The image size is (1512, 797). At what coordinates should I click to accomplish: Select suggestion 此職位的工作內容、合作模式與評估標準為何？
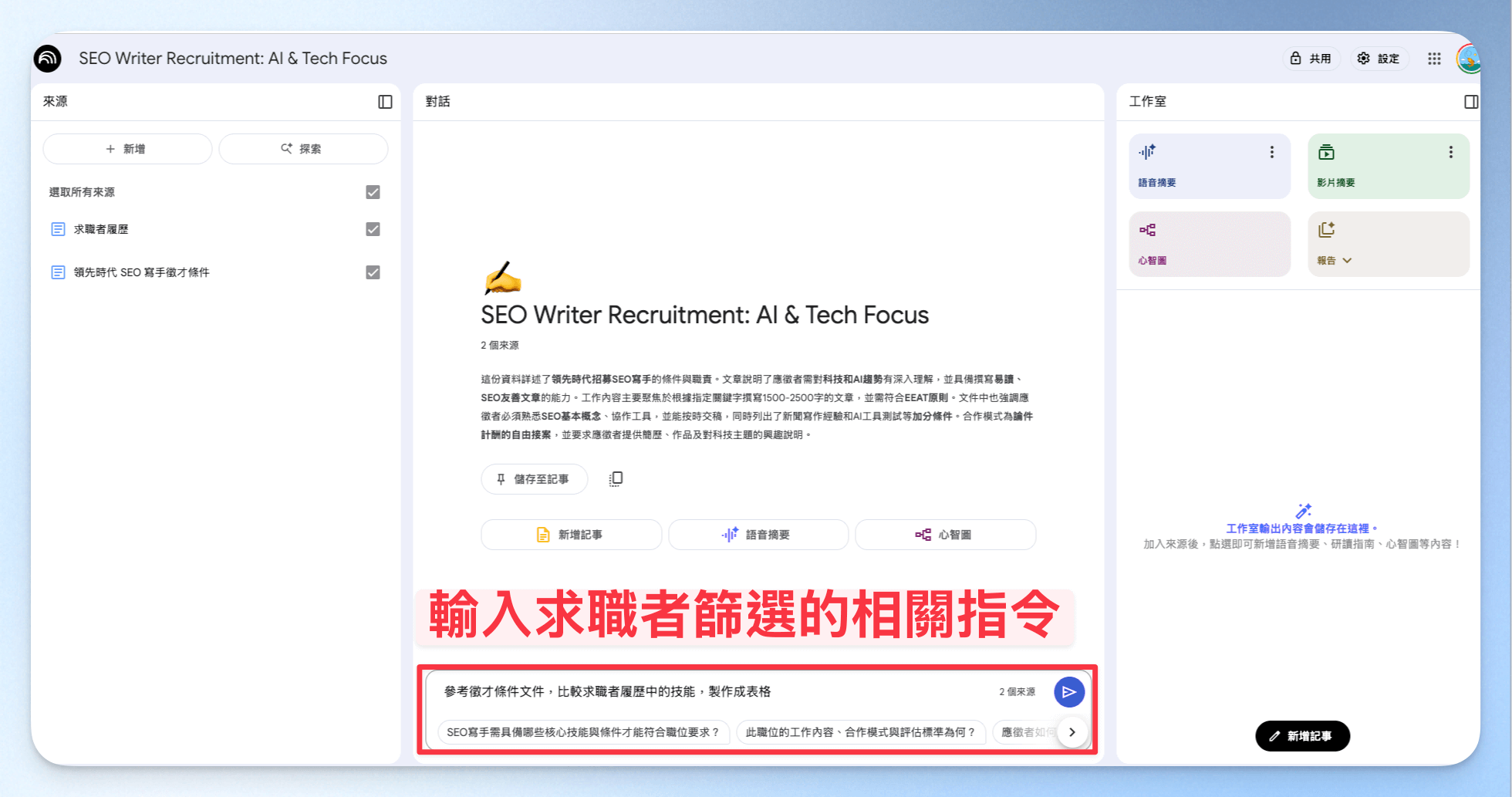(x=861, y=732)
